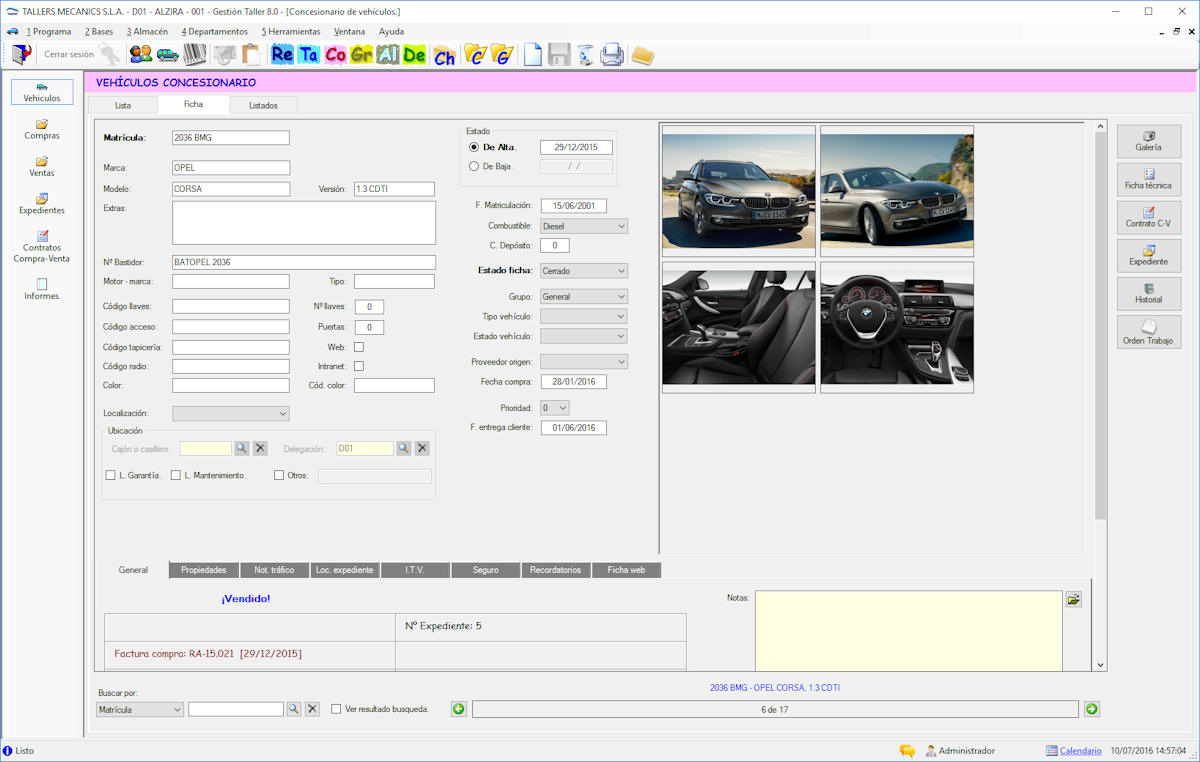1200x762 pixels.
Task: Select the De Baja radio button
Action: point(474,166)
